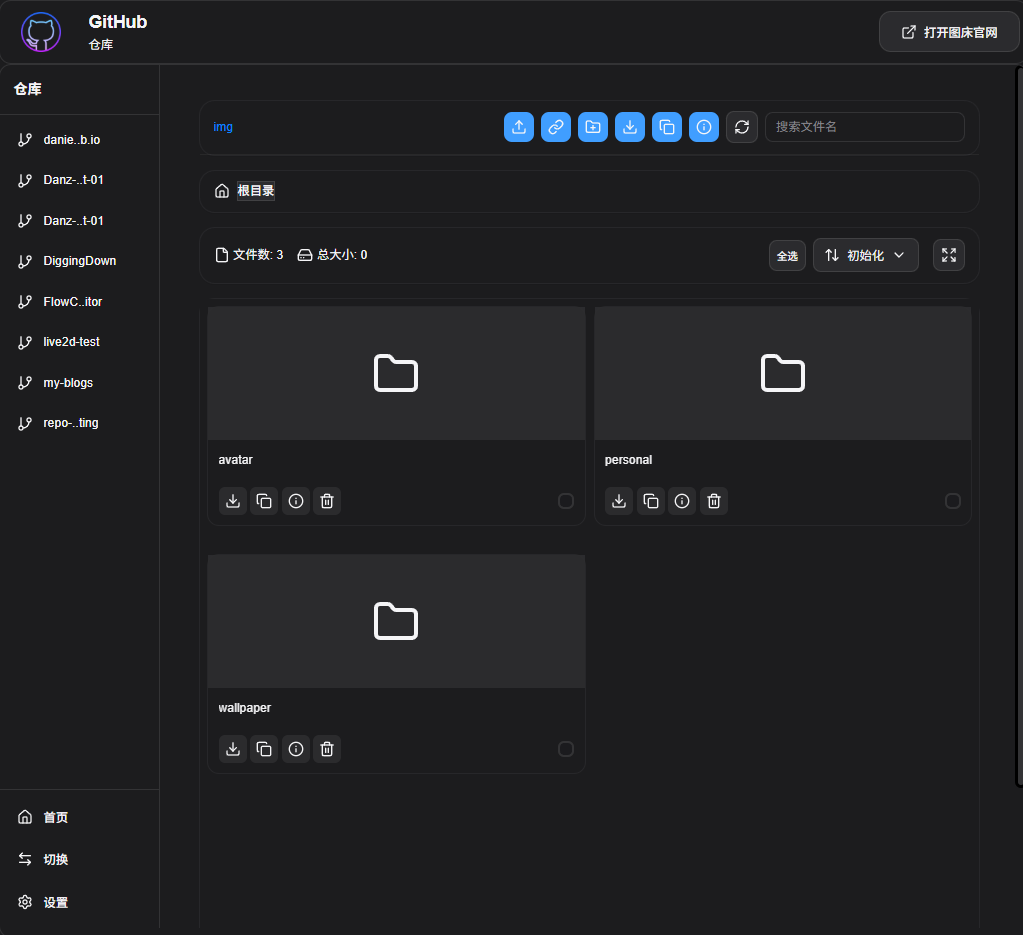Select all files with the 全选 button

coord(787,255)
